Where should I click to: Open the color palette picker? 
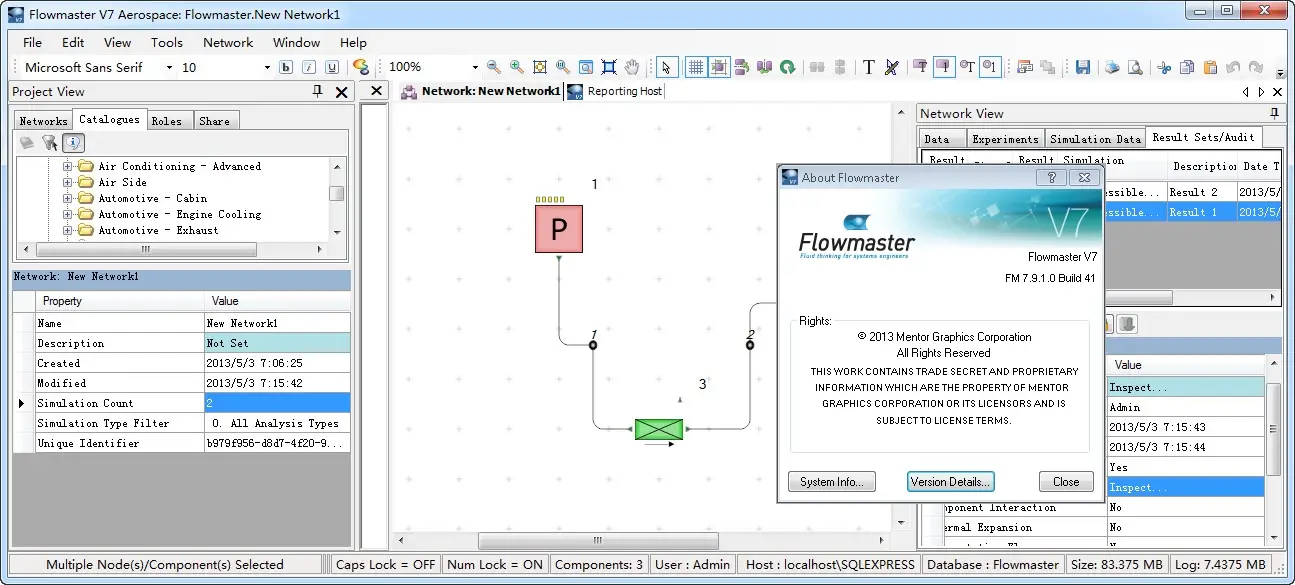[361, 67]
